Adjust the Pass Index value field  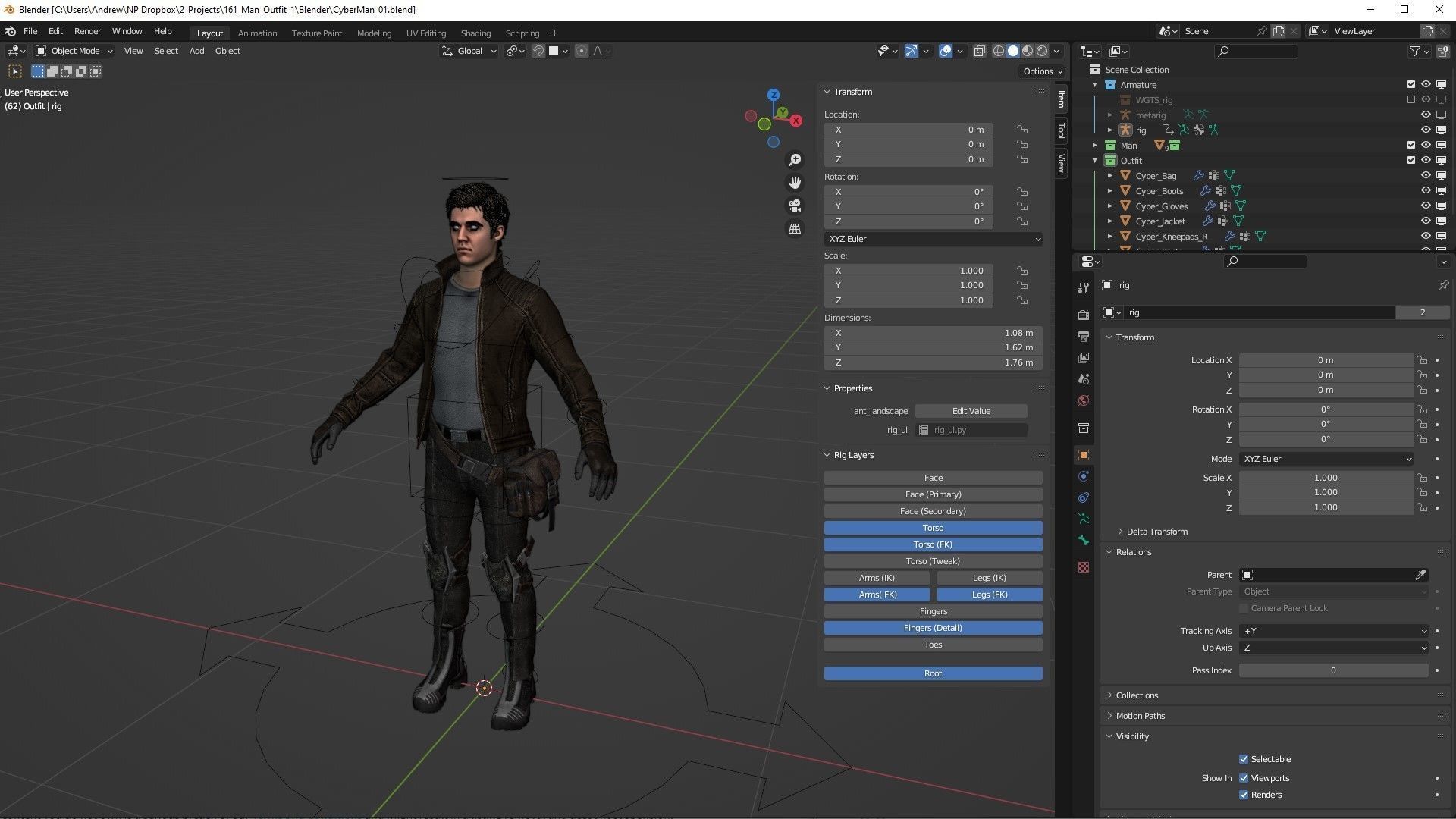(1333, 670)
